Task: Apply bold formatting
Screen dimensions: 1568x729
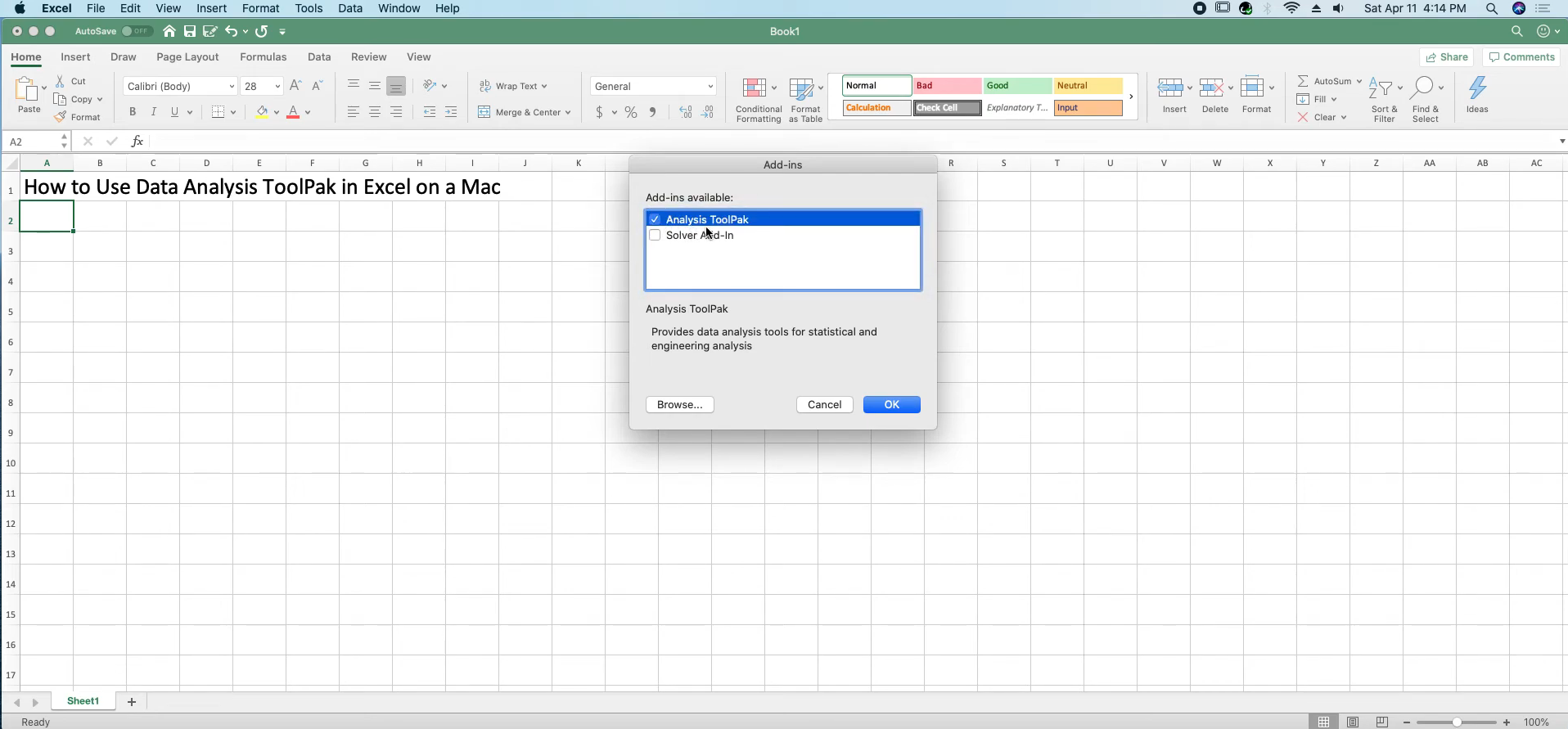Action: pyautogui.click(x=133, y=112)
